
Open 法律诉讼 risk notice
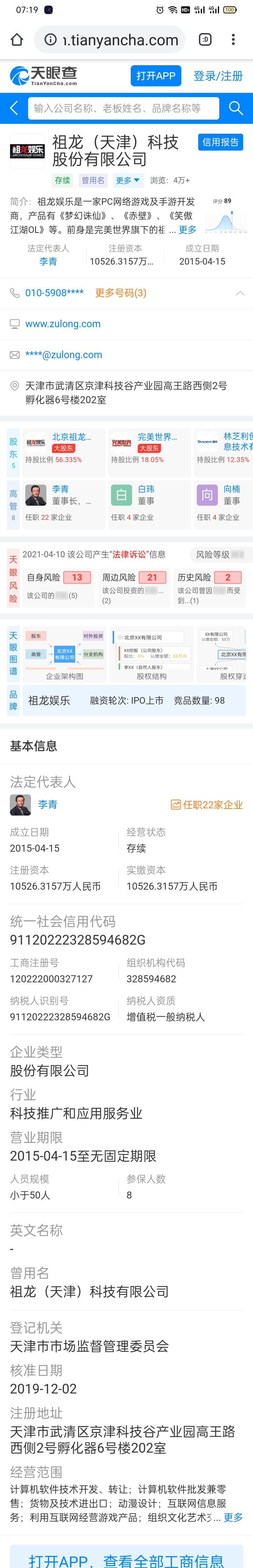(94, 554)
